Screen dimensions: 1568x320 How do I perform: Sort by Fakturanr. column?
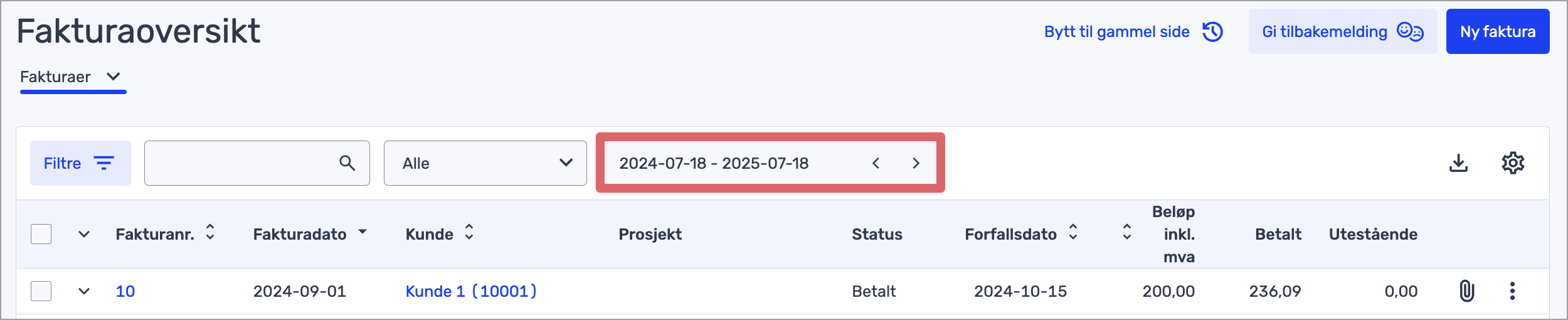[210, 233]
